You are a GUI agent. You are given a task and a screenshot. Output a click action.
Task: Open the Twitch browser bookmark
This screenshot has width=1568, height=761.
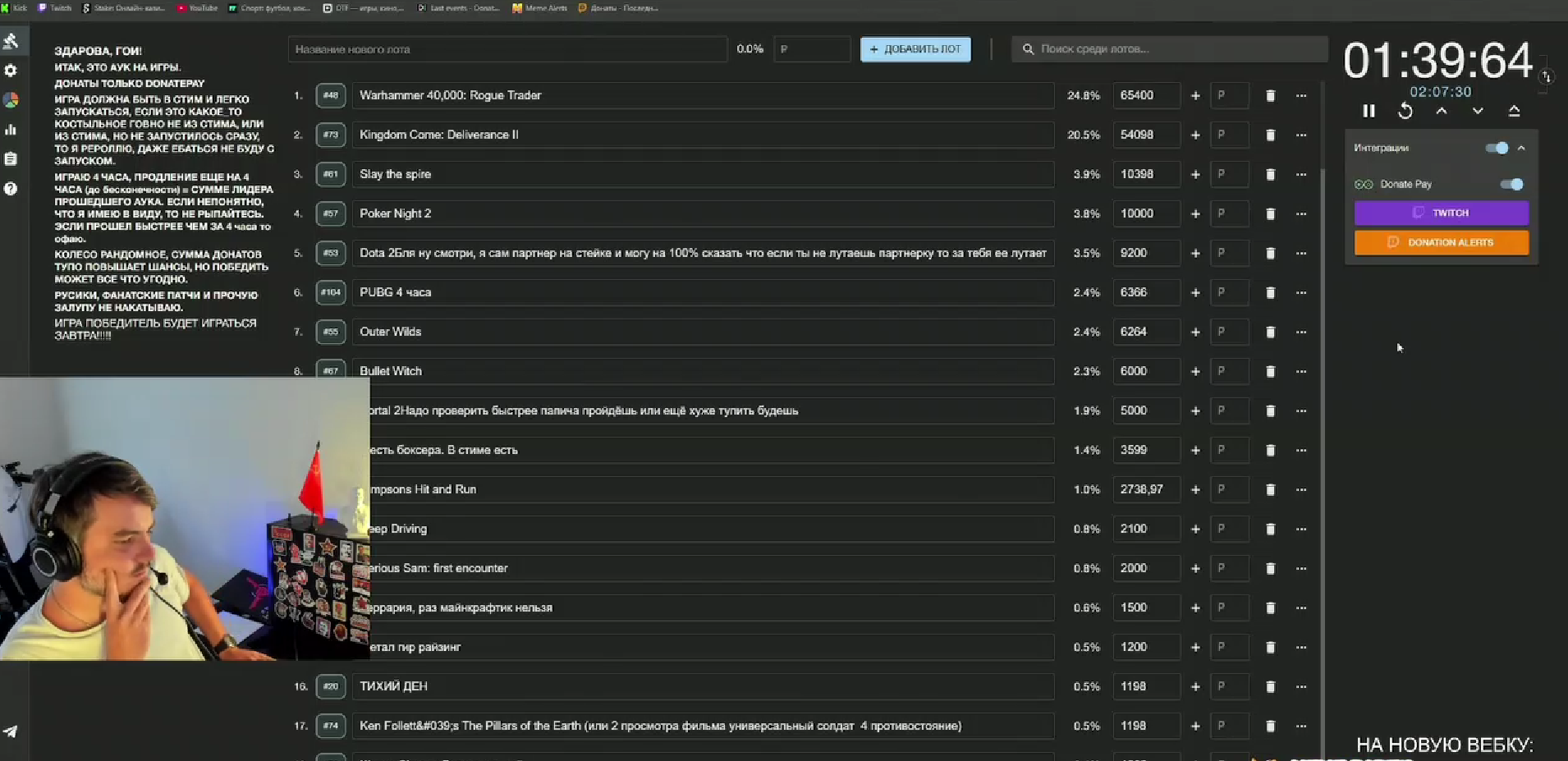[x=55, y=7]
